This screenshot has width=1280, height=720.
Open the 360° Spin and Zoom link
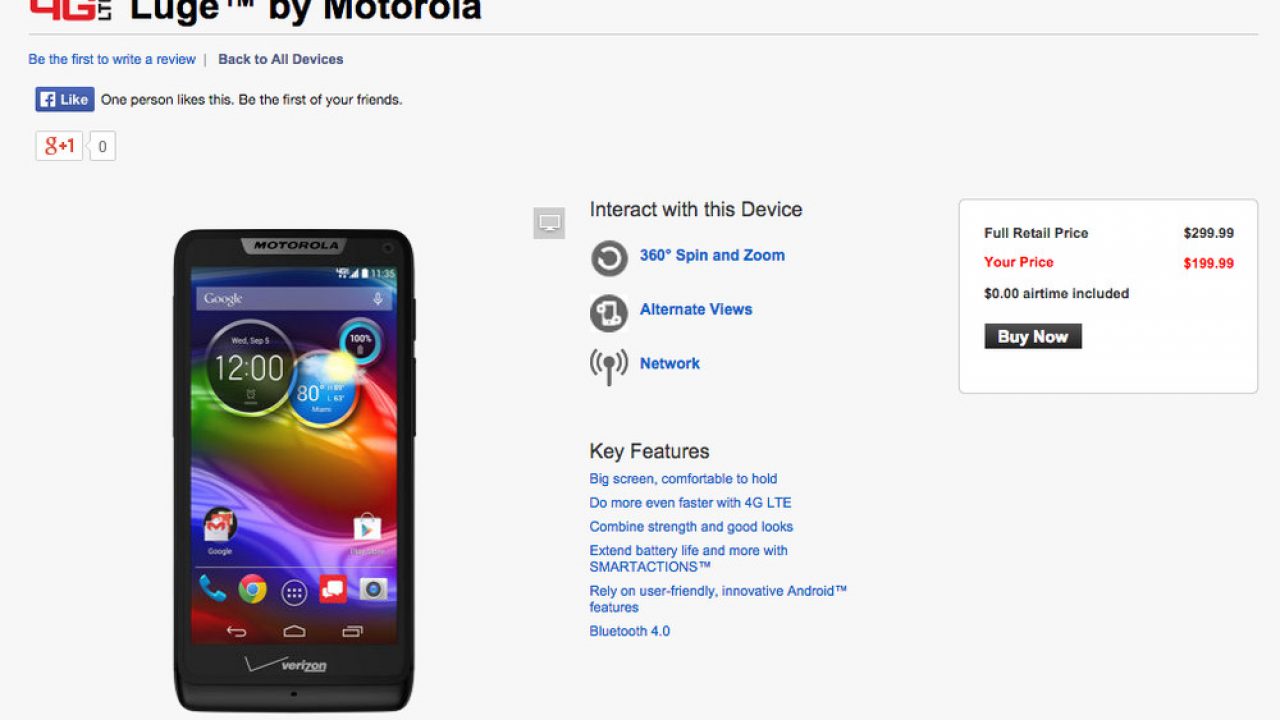[712, 255]
